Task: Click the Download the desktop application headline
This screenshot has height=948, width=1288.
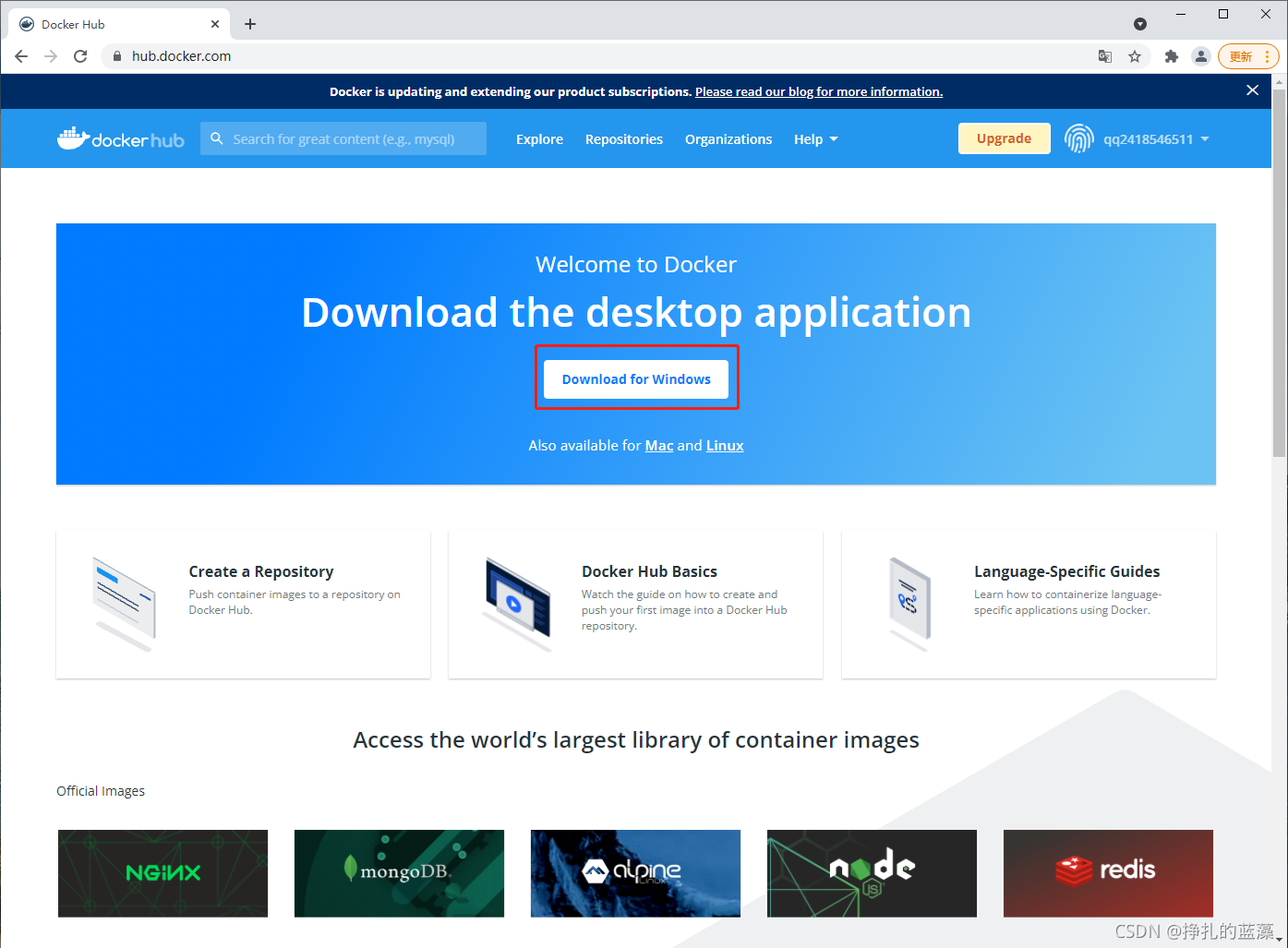Action: (636, 313)
